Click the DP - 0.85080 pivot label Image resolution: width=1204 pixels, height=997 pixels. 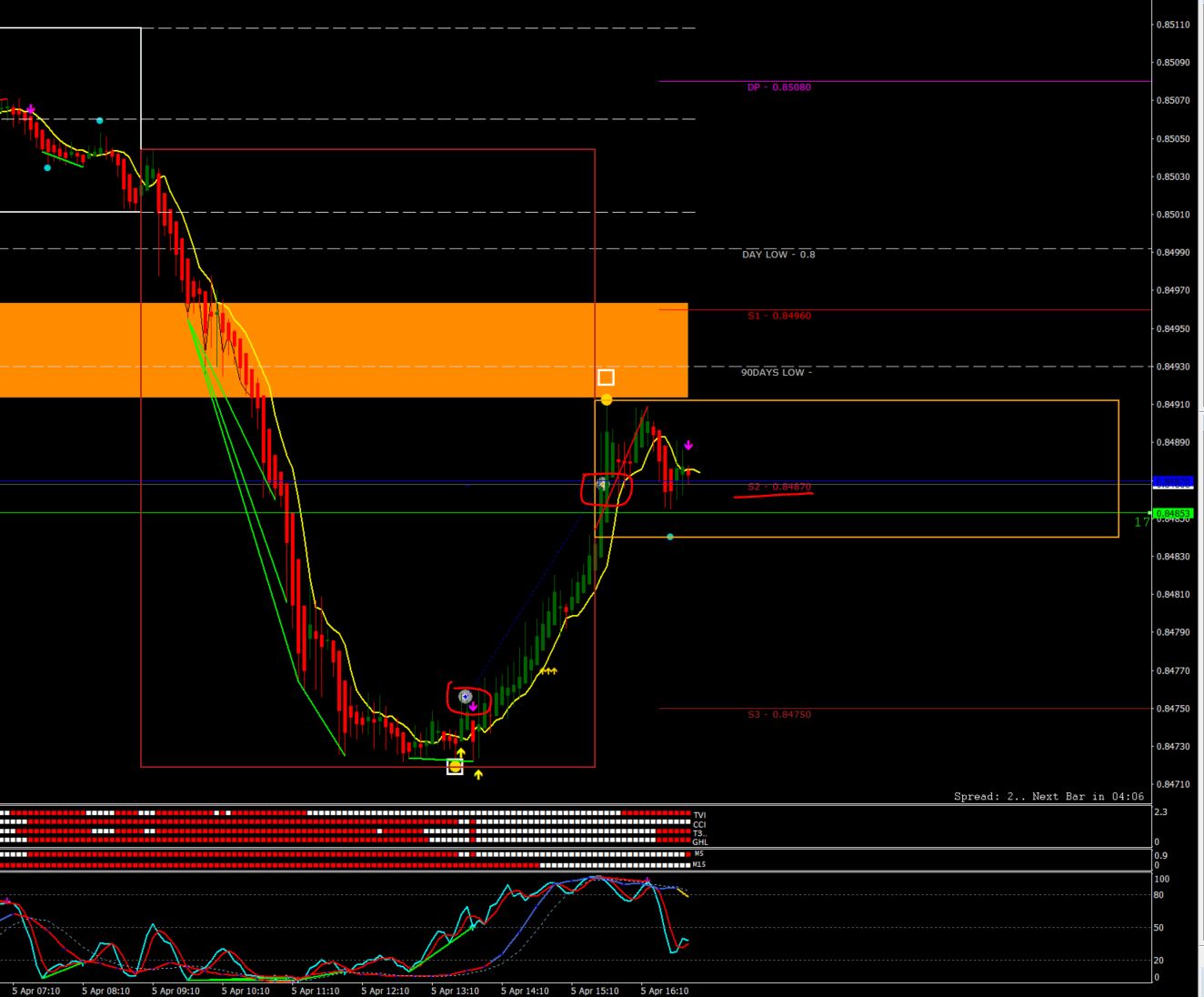pos(779,87)
